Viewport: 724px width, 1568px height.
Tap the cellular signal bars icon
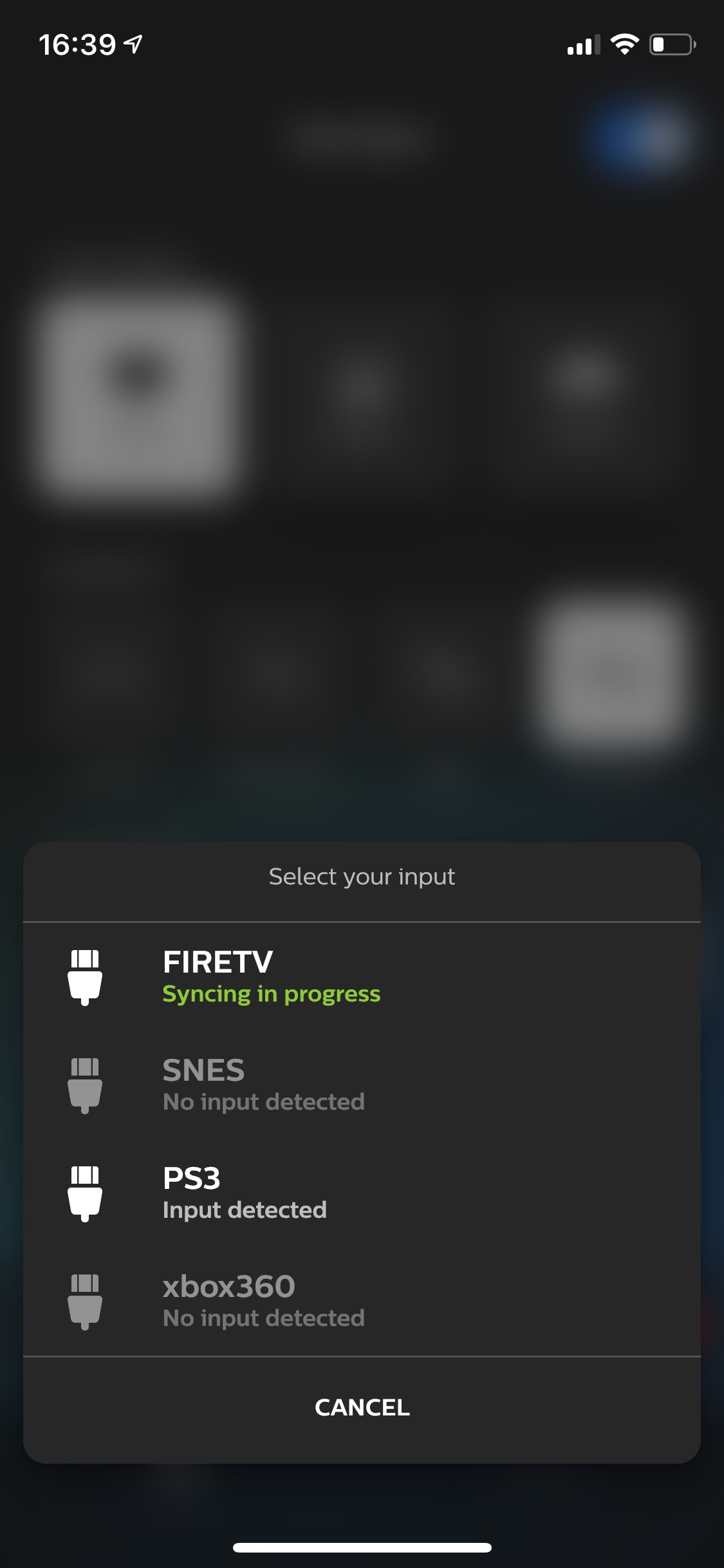coord(583,44)
